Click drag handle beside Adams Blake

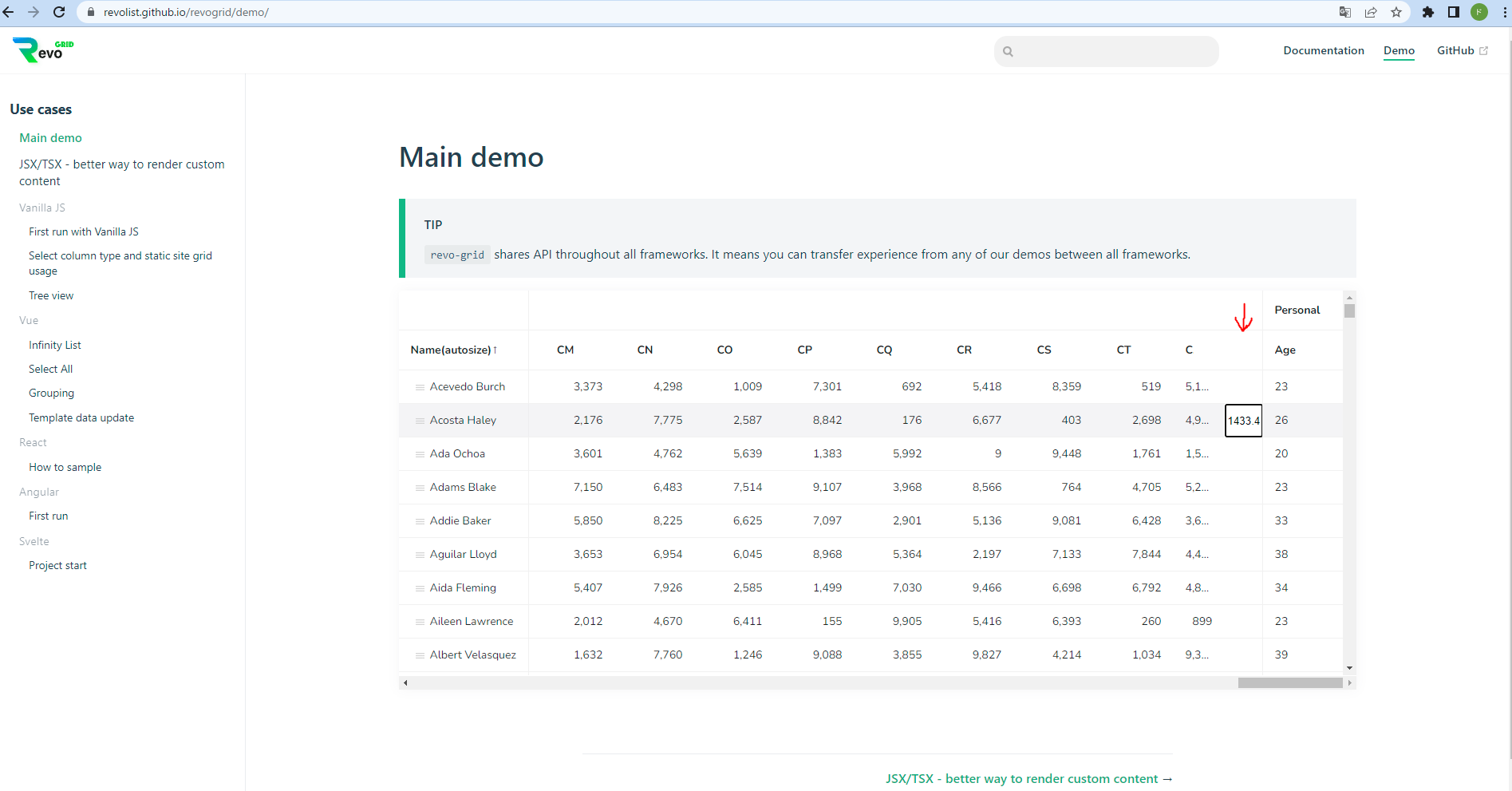420,488
